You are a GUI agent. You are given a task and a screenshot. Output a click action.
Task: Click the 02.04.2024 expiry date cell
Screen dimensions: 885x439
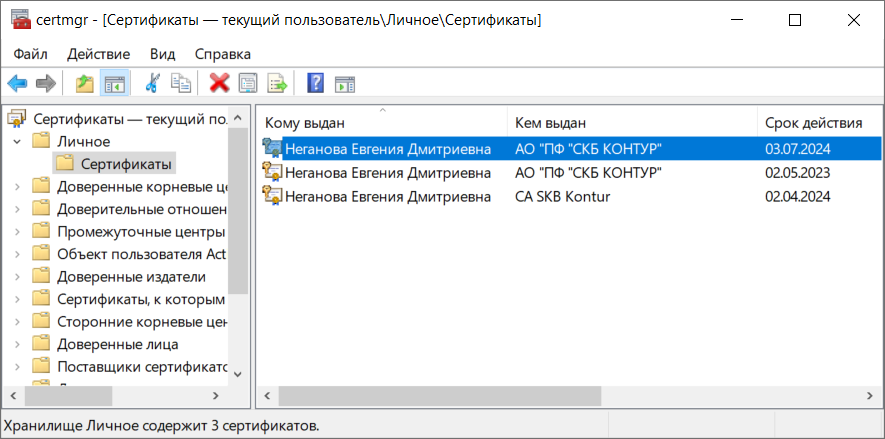click(798, 196)
